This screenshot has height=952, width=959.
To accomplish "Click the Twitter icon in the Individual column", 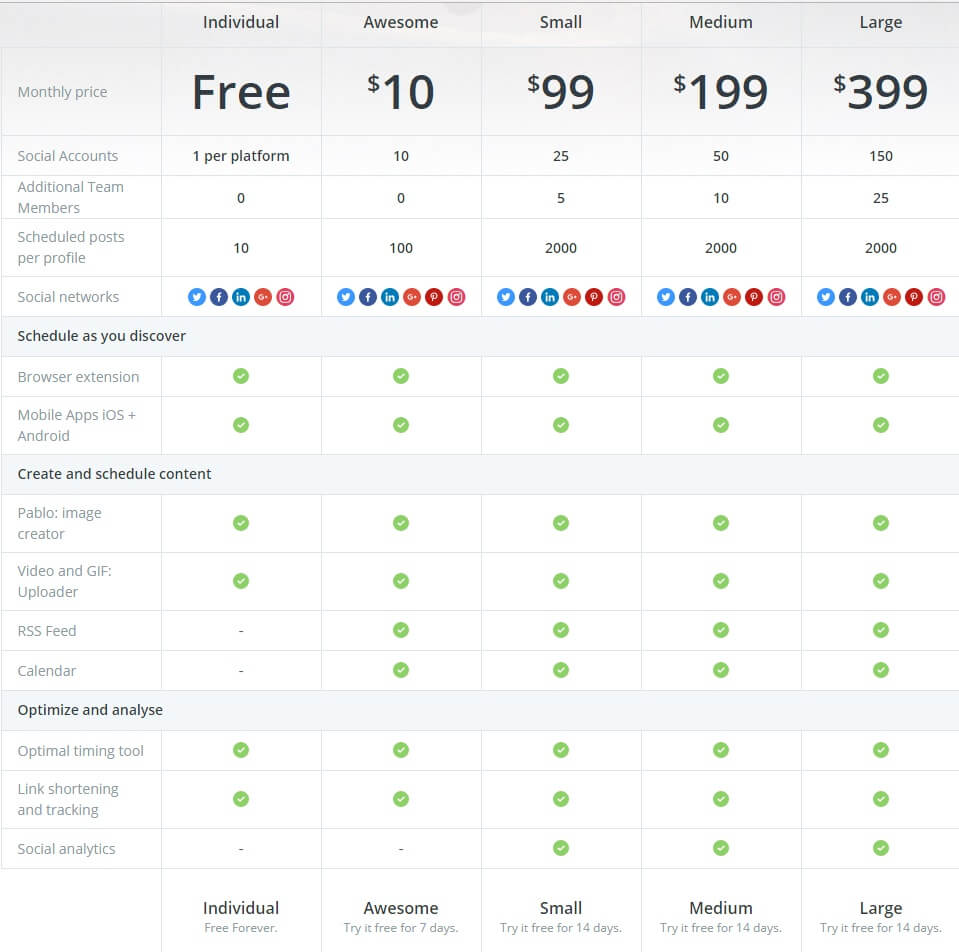I will point(197,297).
